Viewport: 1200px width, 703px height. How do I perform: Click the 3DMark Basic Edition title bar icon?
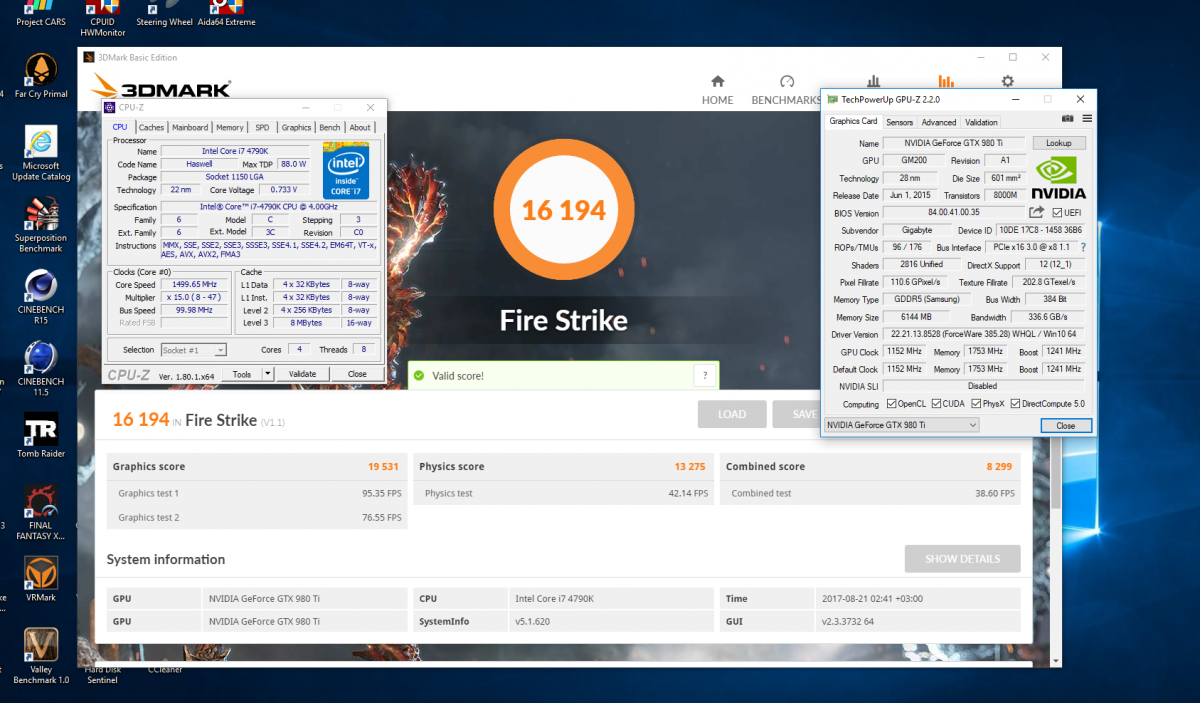[88, 57]
